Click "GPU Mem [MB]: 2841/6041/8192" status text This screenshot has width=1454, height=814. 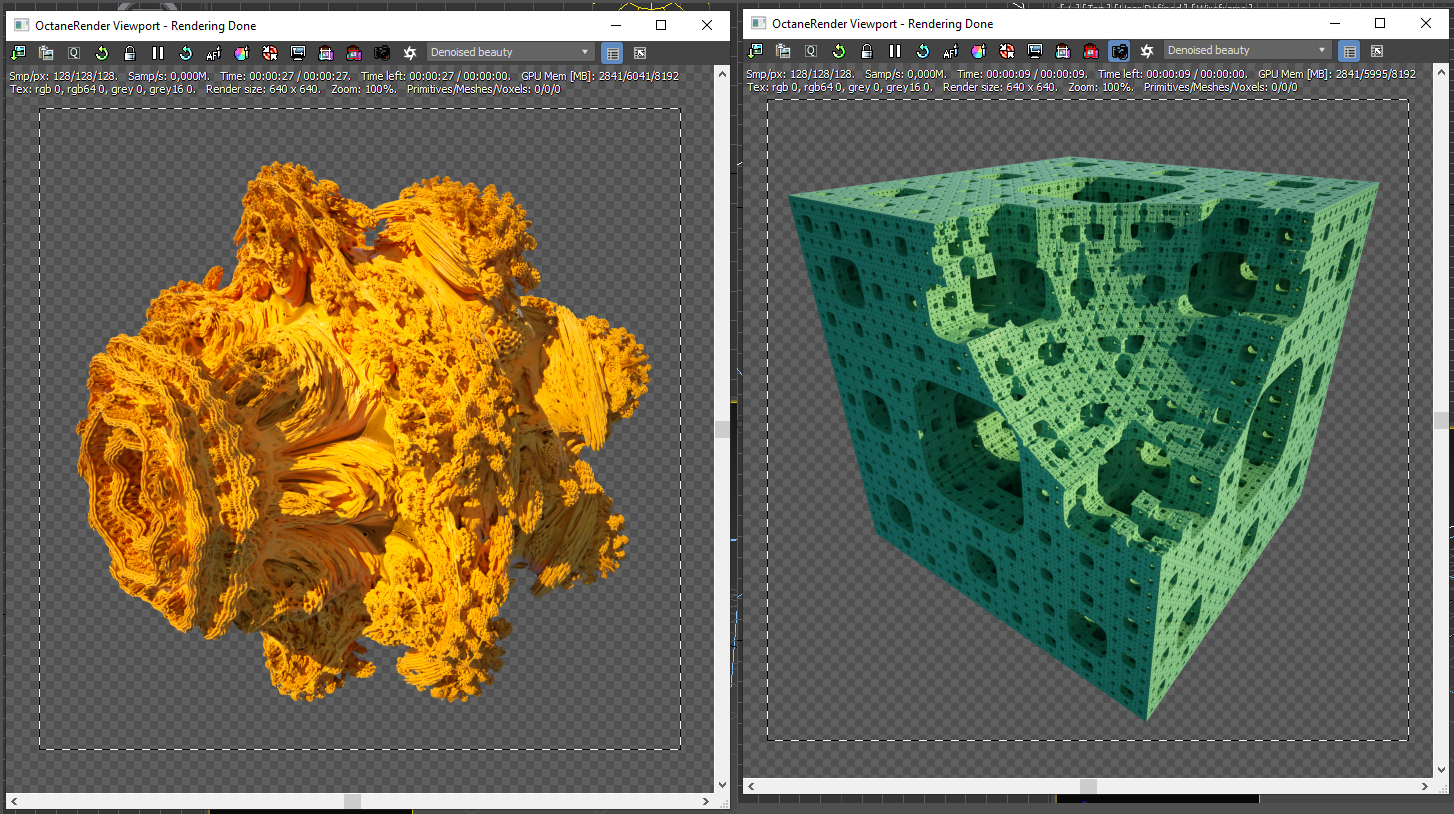pyautogui.click(x=600, y=76)
